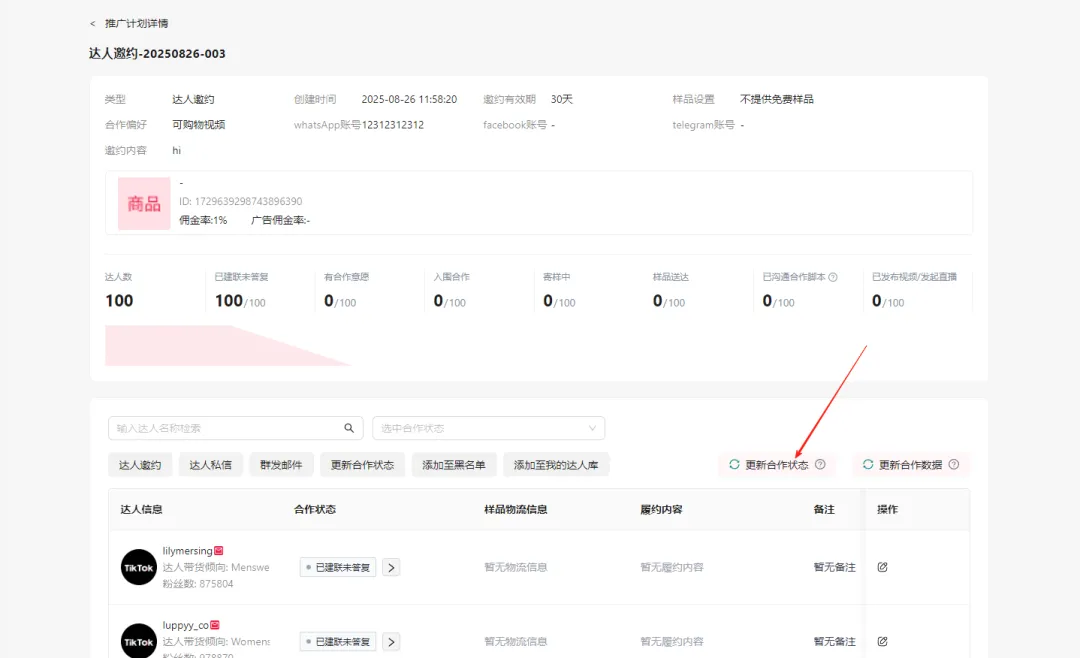Click the 达人信息 column header
1080x658 pixels.
point(141,509)
